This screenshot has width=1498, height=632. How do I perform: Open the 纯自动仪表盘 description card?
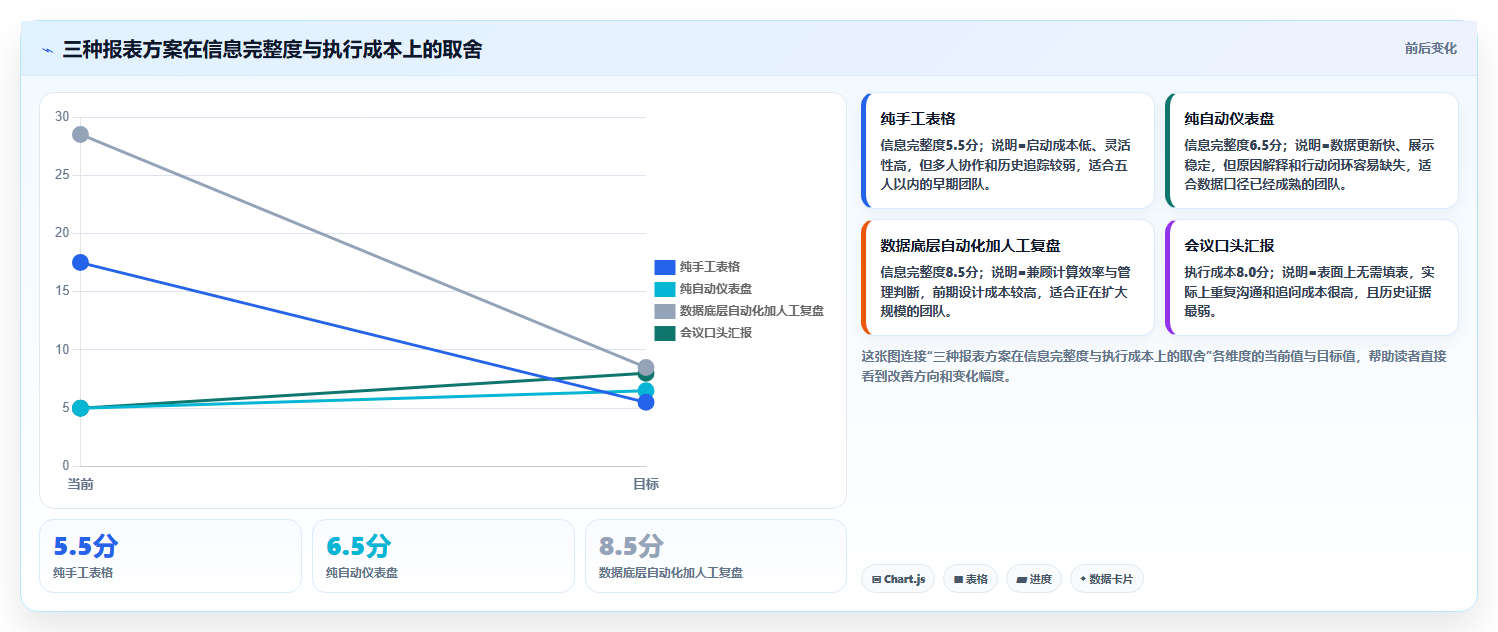click(1311, 150)
